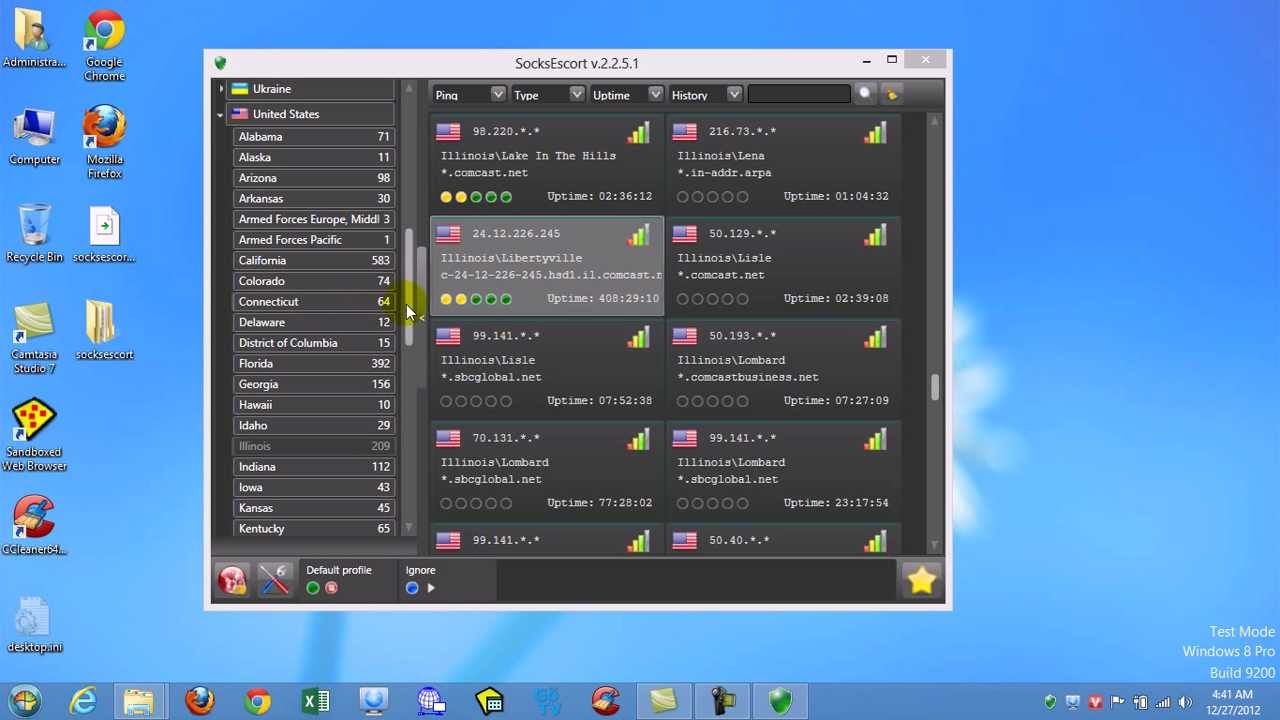Collapse the United States country node

pyautogui.click(x=220, y=114)
